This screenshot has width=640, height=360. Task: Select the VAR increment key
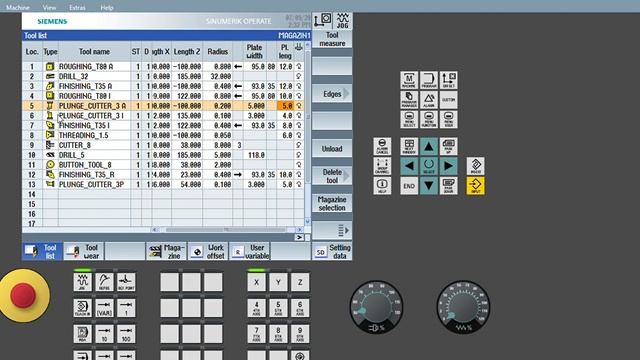(x=104, y=308)
